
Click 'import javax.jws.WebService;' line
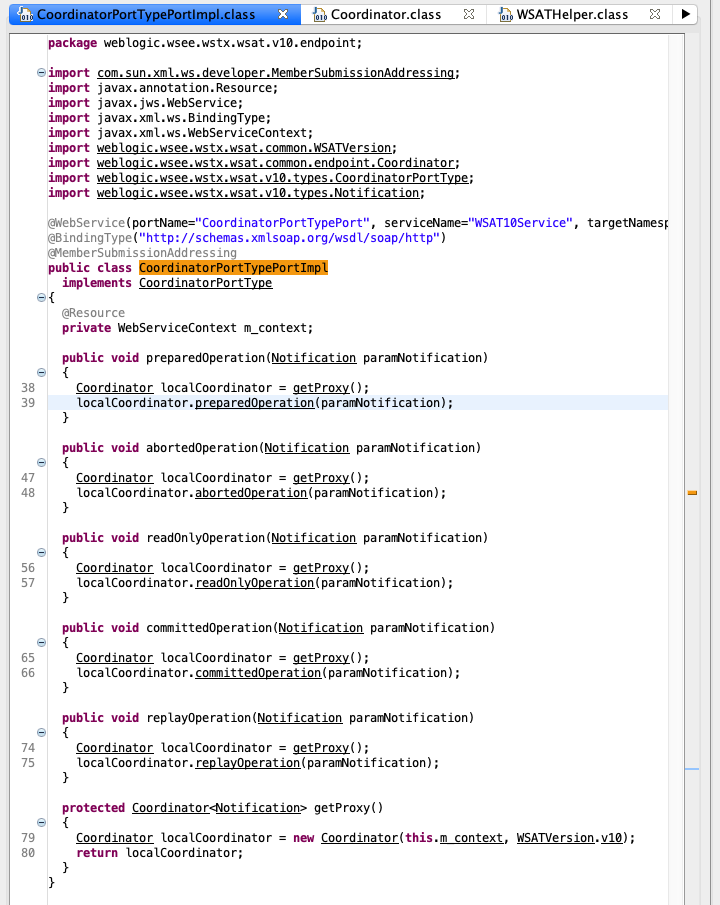click(x=146, y=103)
